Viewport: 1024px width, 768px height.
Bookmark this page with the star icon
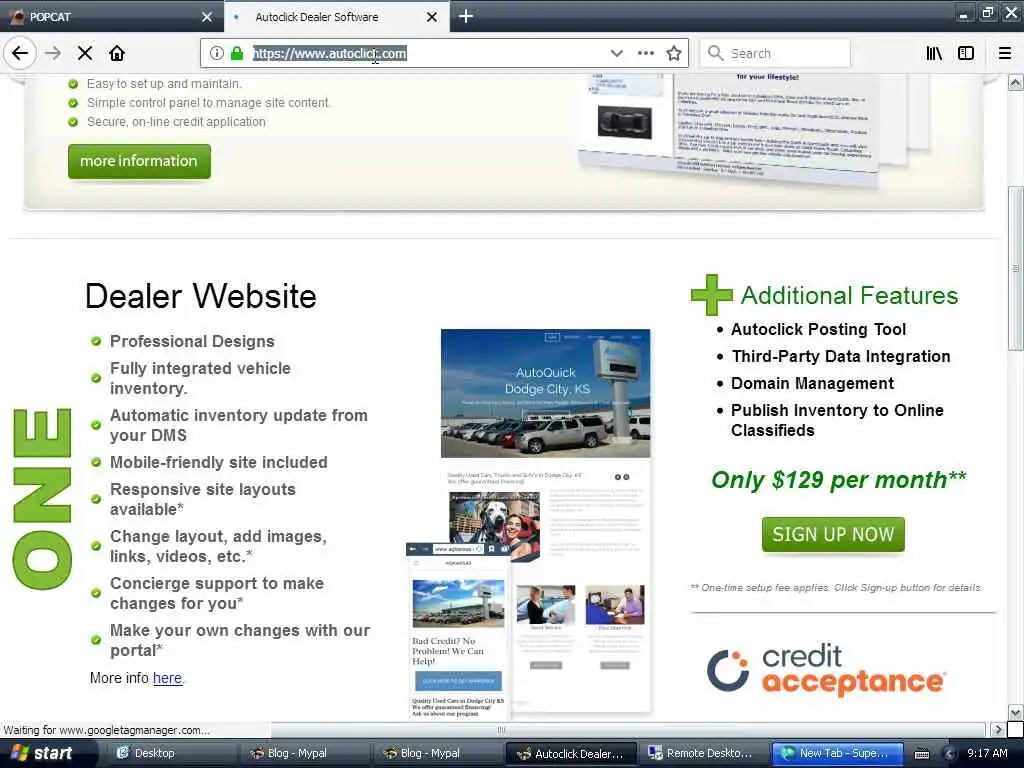click(674, 53)
